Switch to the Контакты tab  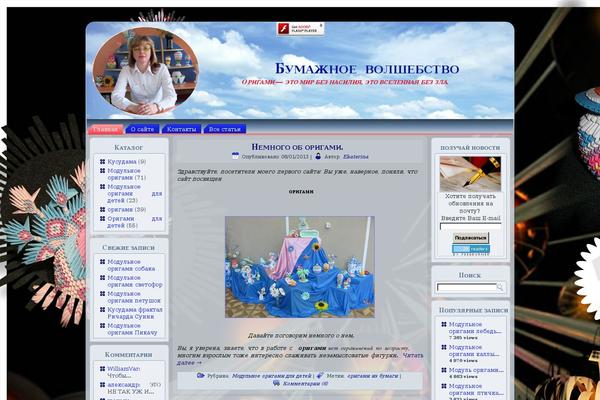pyautogui.click(x=181, y=129)
